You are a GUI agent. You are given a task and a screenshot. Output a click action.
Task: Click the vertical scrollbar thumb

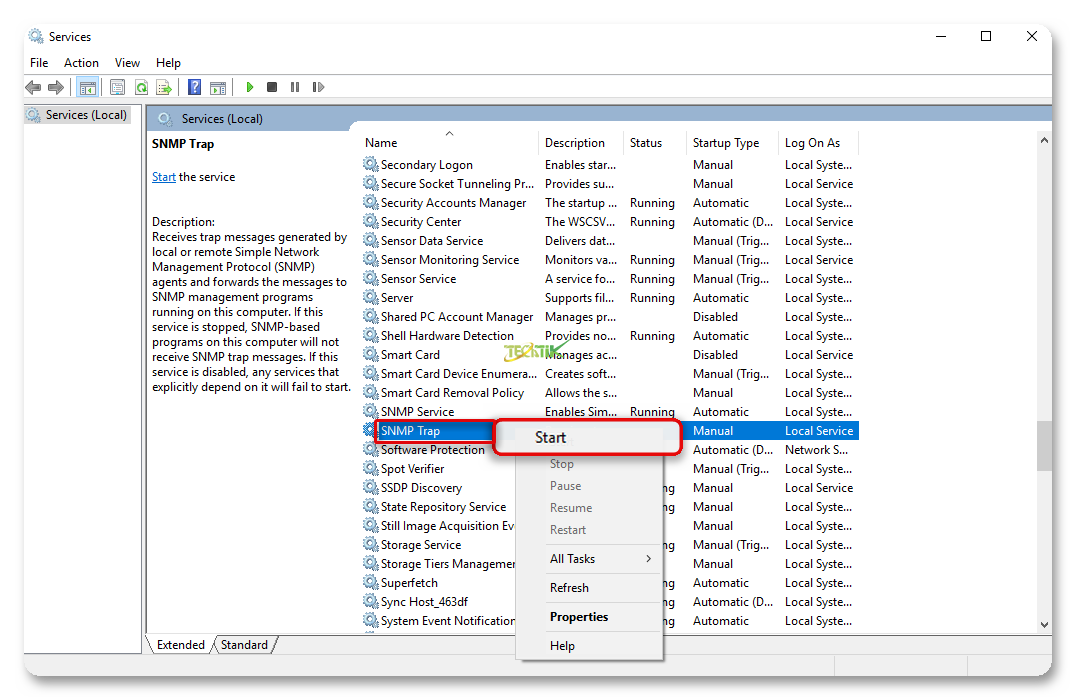pyautogui.click(x=1044, y=445)
